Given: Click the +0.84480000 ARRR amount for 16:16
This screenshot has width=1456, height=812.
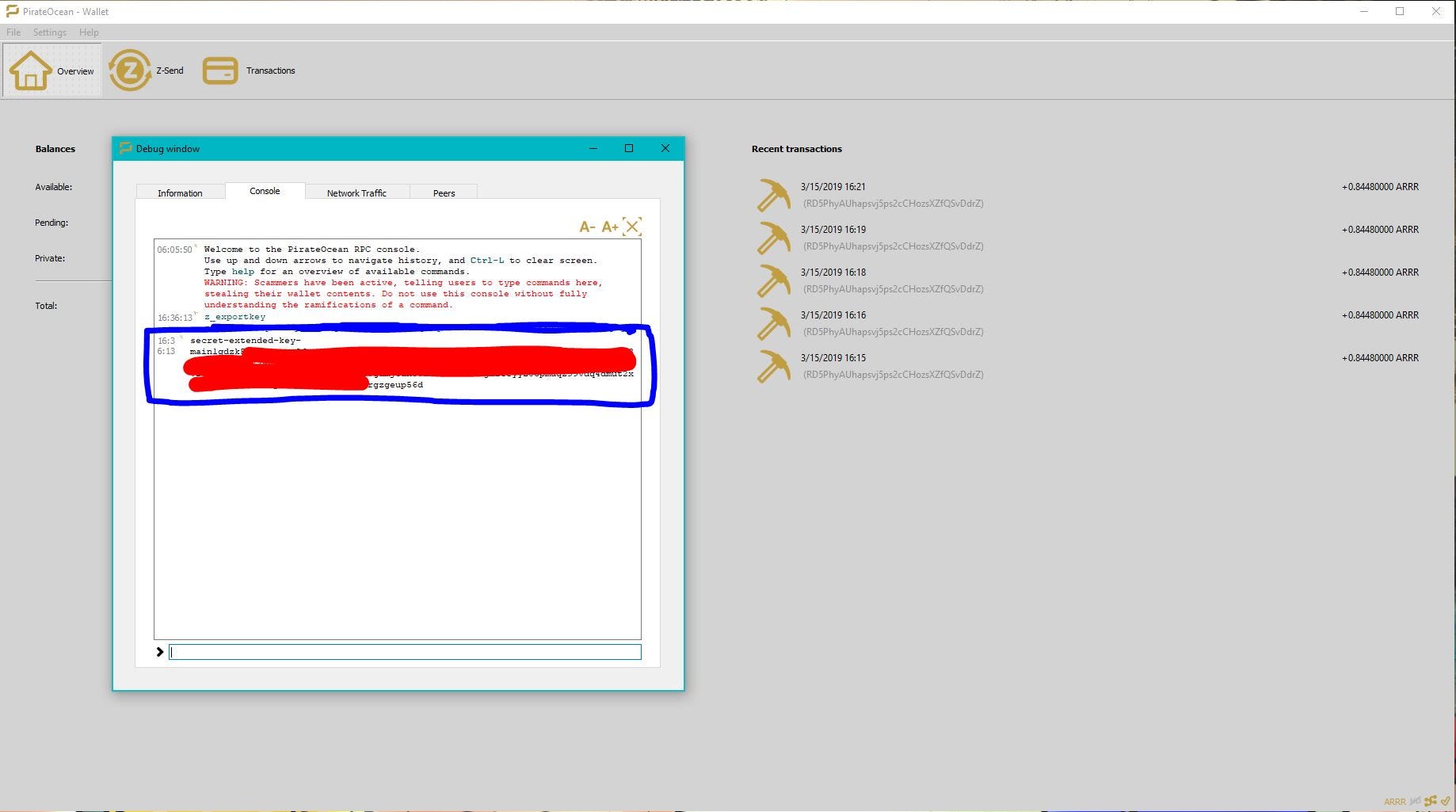Looking at the screenshot, I should coord(1380,315).
